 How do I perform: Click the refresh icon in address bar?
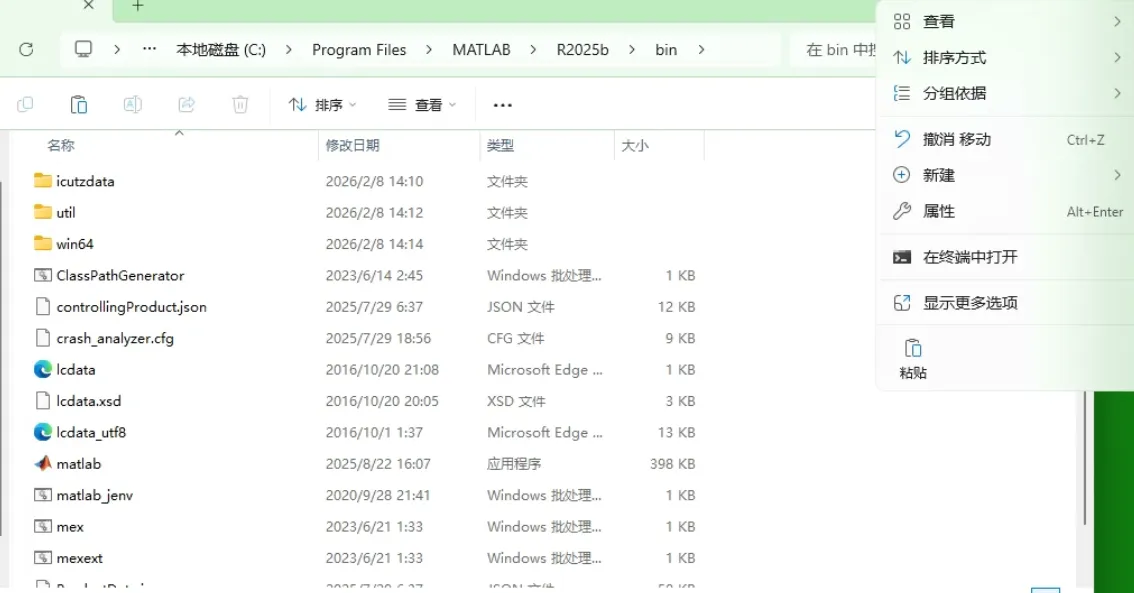(x=26, y=49)
